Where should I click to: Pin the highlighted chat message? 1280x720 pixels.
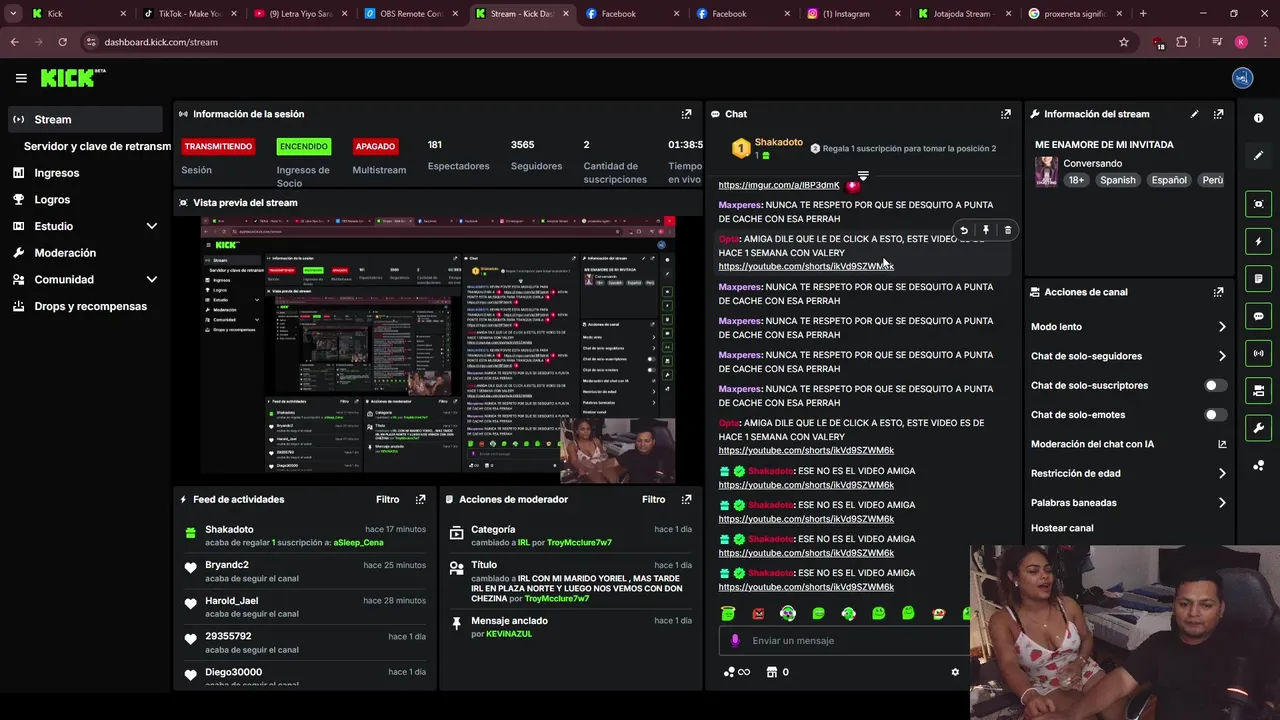click(985, 230)
